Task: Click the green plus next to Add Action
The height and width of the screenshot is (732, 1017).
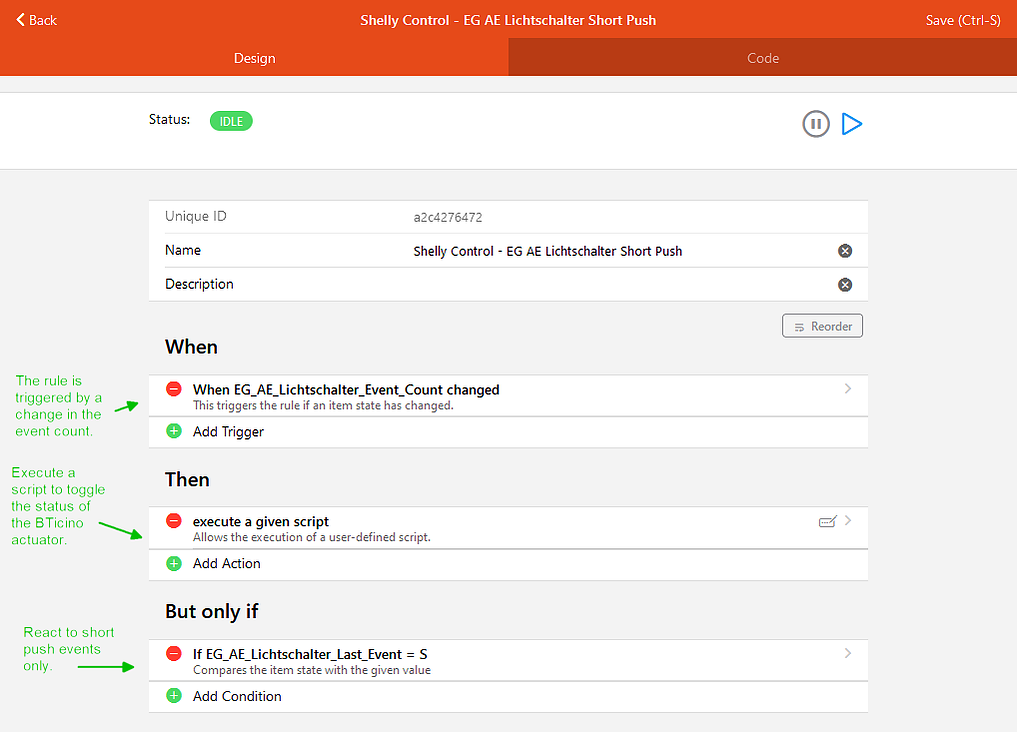Action: pos(174,563)
